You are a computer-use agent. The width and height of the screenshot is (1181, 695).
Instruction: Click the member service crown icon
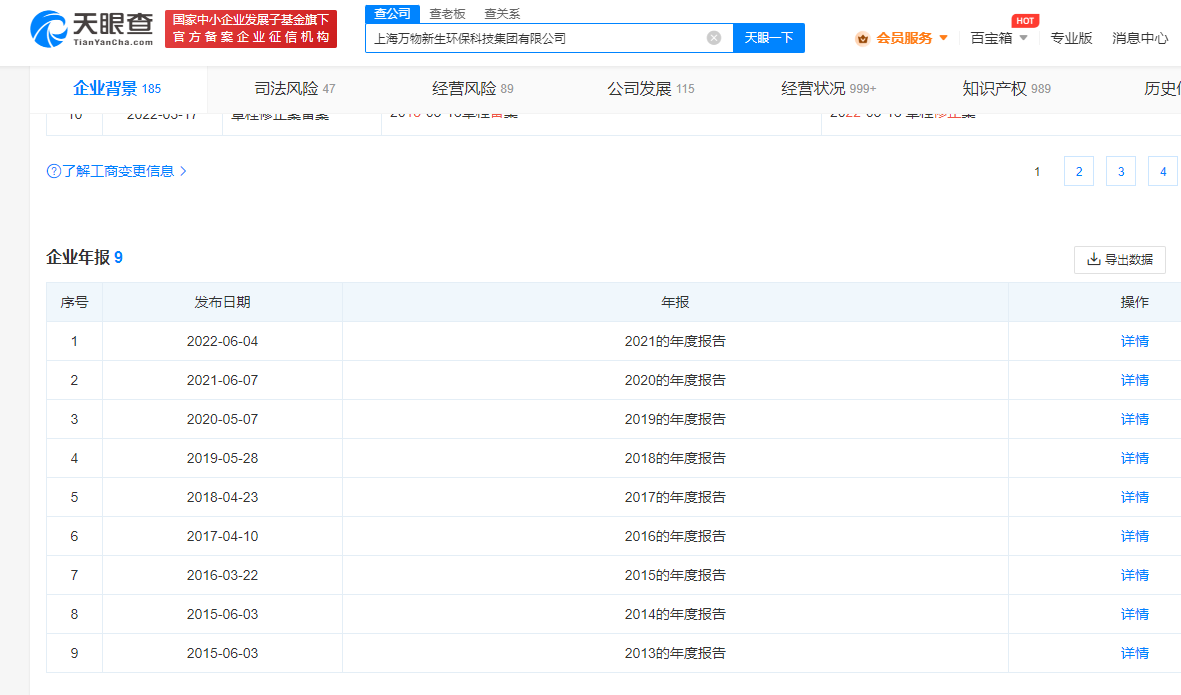[862, 38]
